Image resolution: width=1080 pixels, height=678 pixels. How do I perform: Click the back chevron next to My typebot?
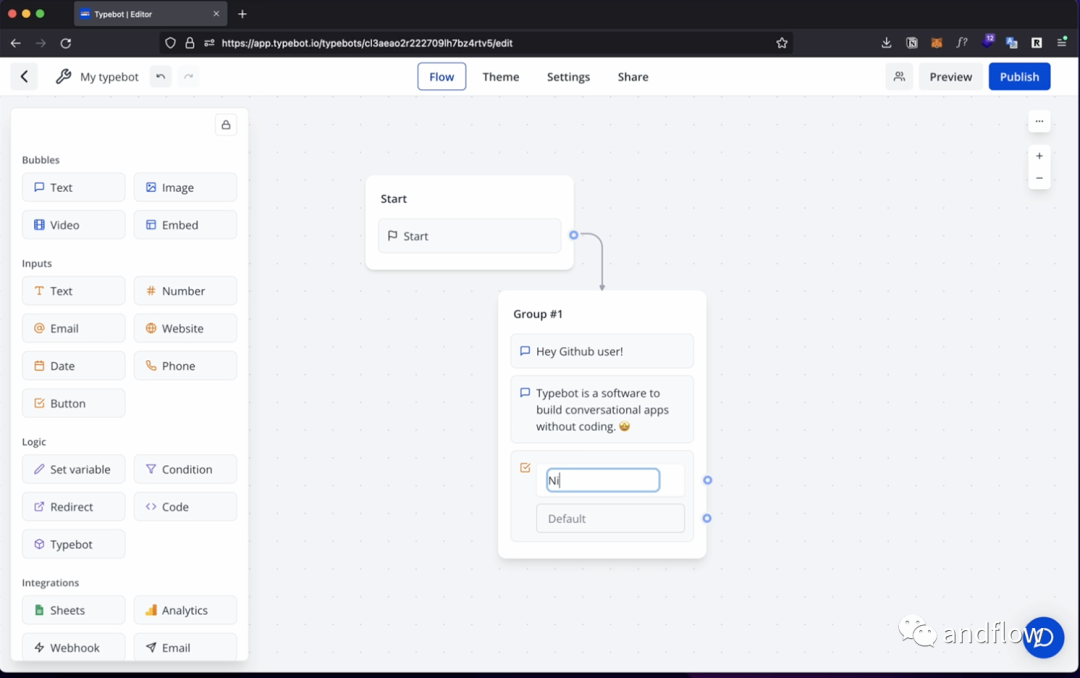coord(24,76)
